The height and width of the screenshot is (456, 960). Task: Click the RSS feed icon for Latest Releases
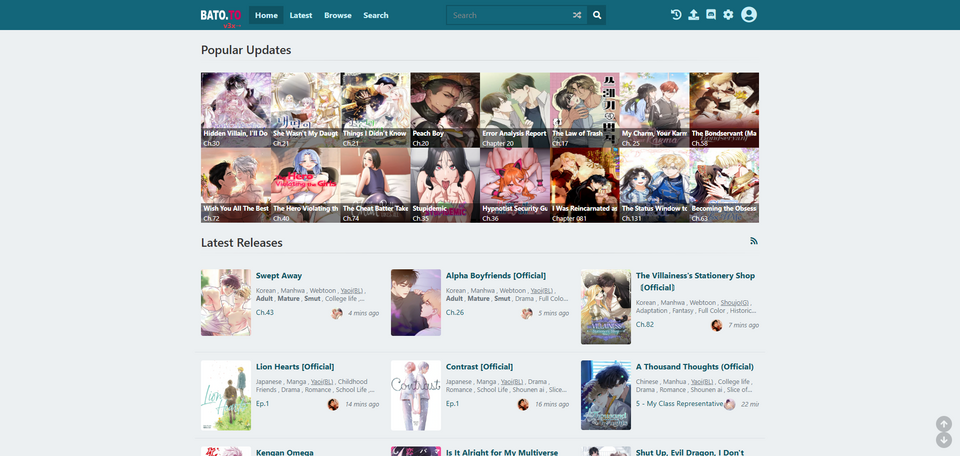[754, 241]
